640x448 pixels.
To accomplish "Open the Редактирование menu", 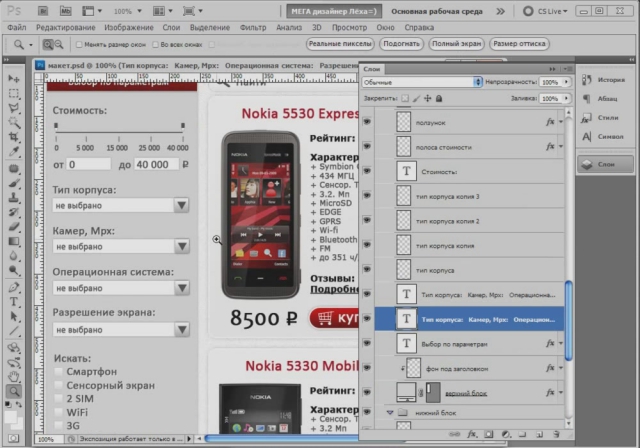I will pyautogui.click(x=66, y=27).
